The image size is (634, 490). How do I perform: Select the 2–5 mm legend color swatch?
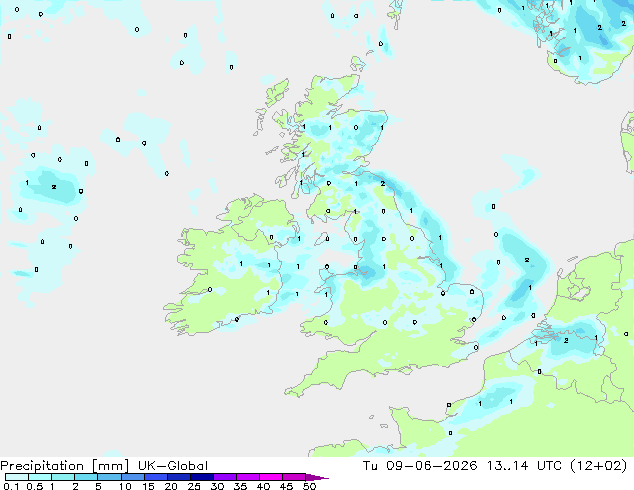click(86, 477)
